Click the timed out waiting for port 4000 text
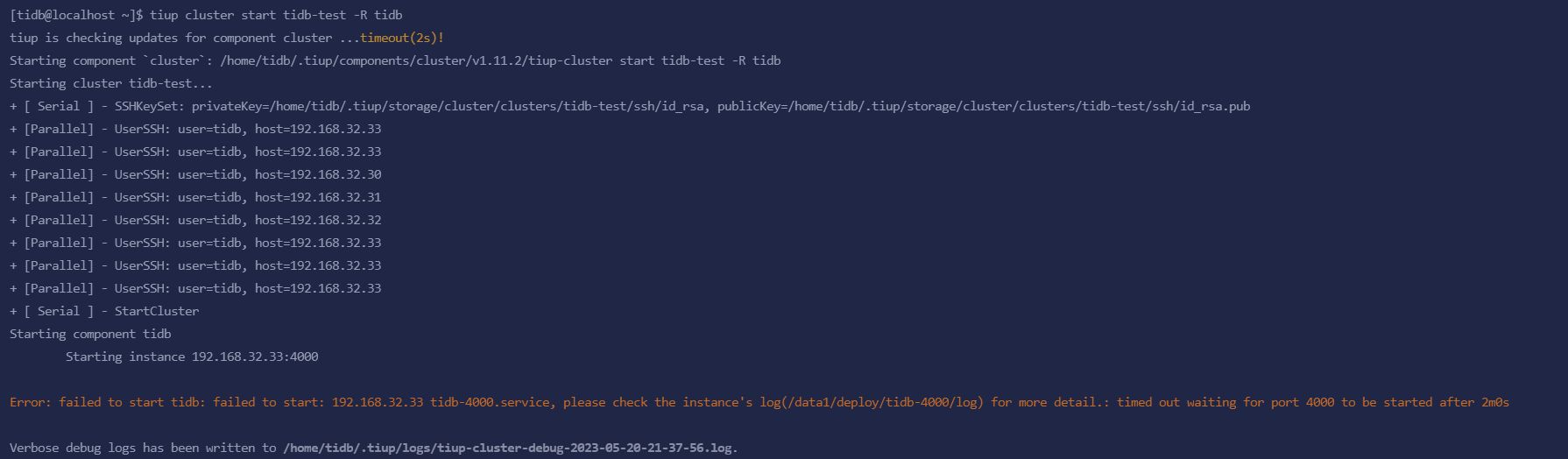Viewport: 1568px width, 459px height. tap(1225, 402)
